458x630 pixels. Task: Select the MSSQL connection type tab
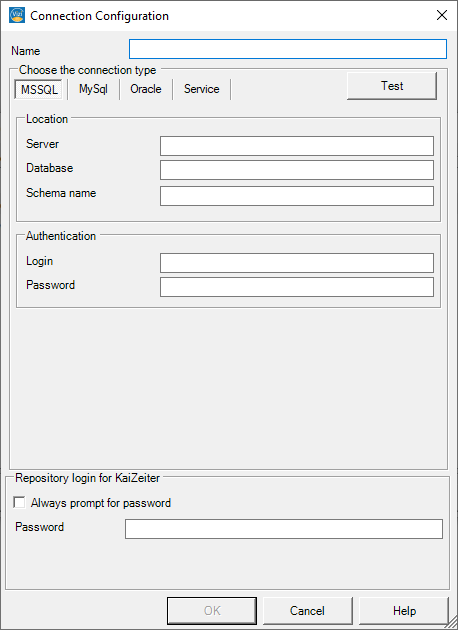39,89
